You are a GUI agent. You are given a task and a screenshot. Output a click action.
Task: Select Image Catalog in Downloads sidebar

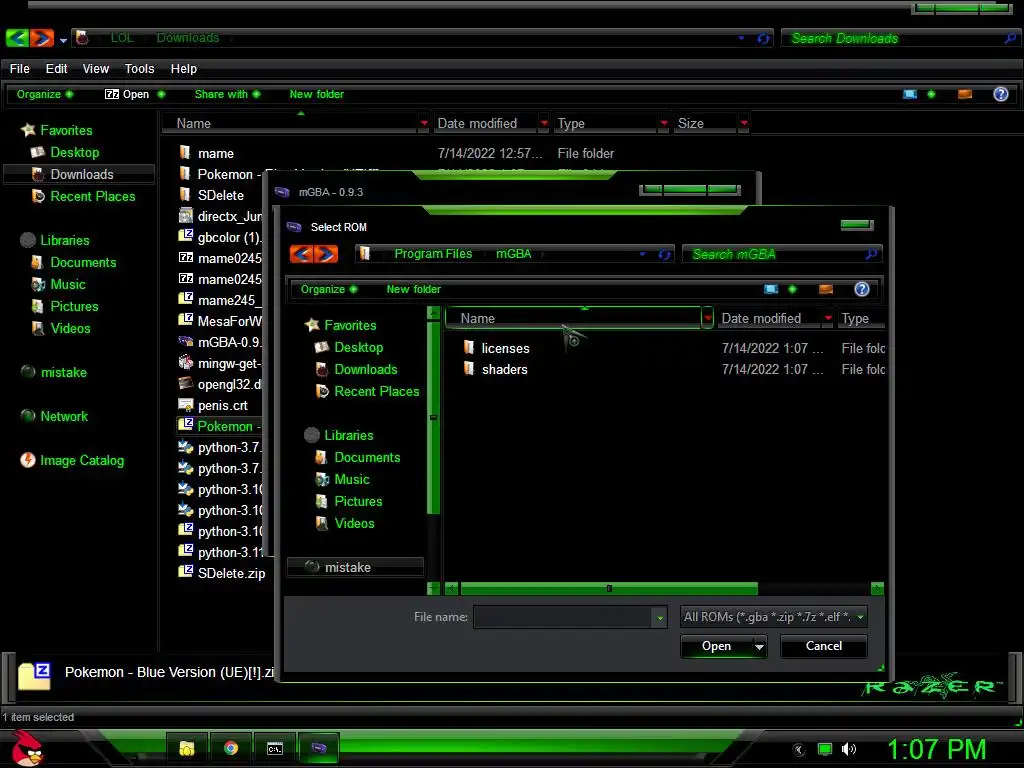click(x=82, y=460)
